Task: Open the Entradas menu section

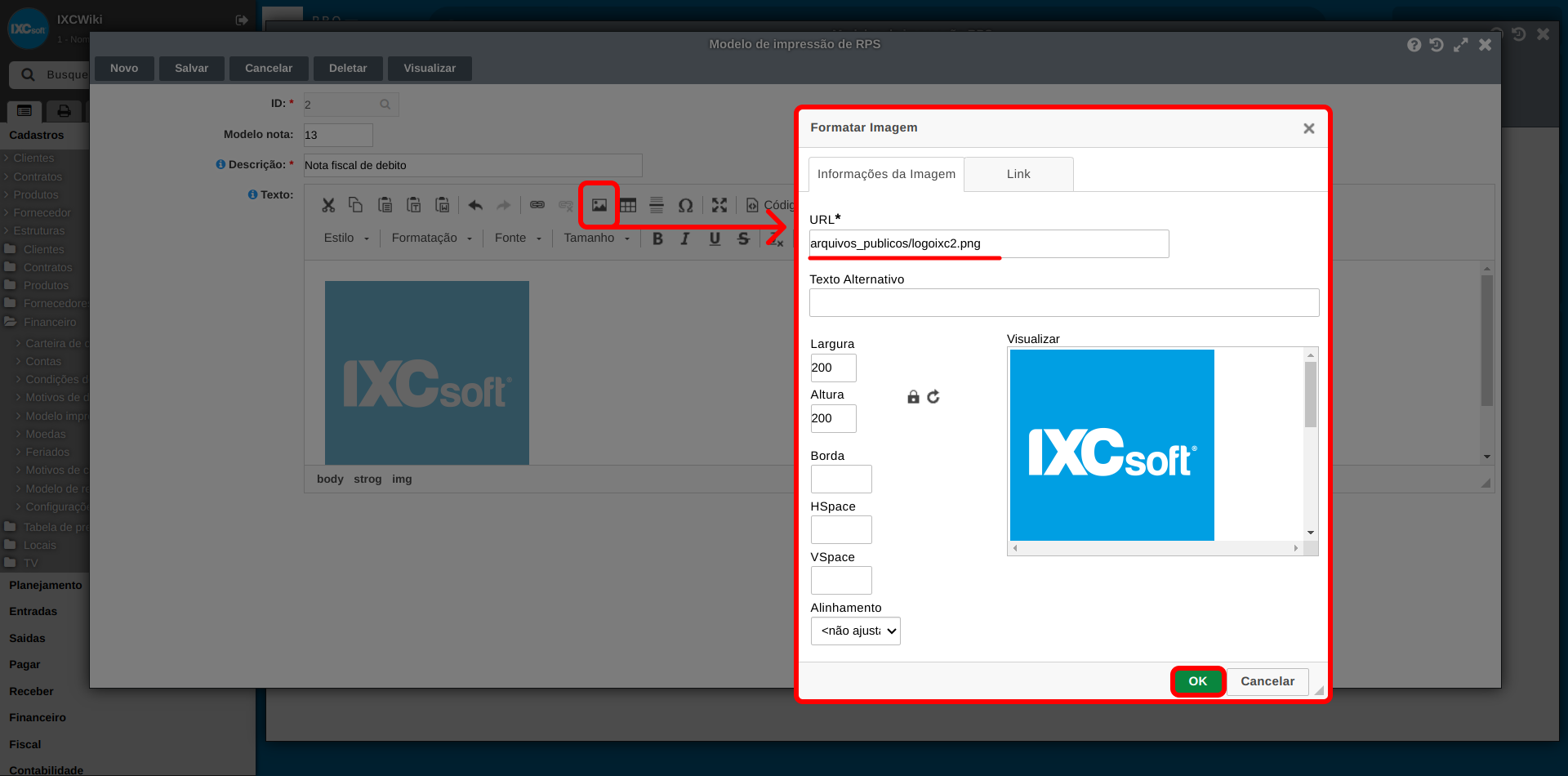Action: coord(33,611)
